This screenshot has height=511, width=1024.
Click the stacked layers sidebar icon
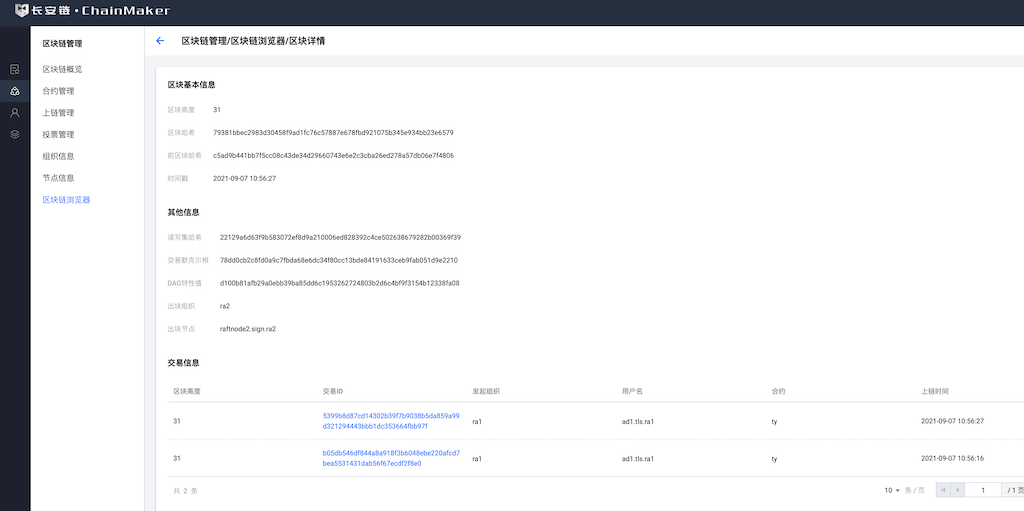[15, 134]
